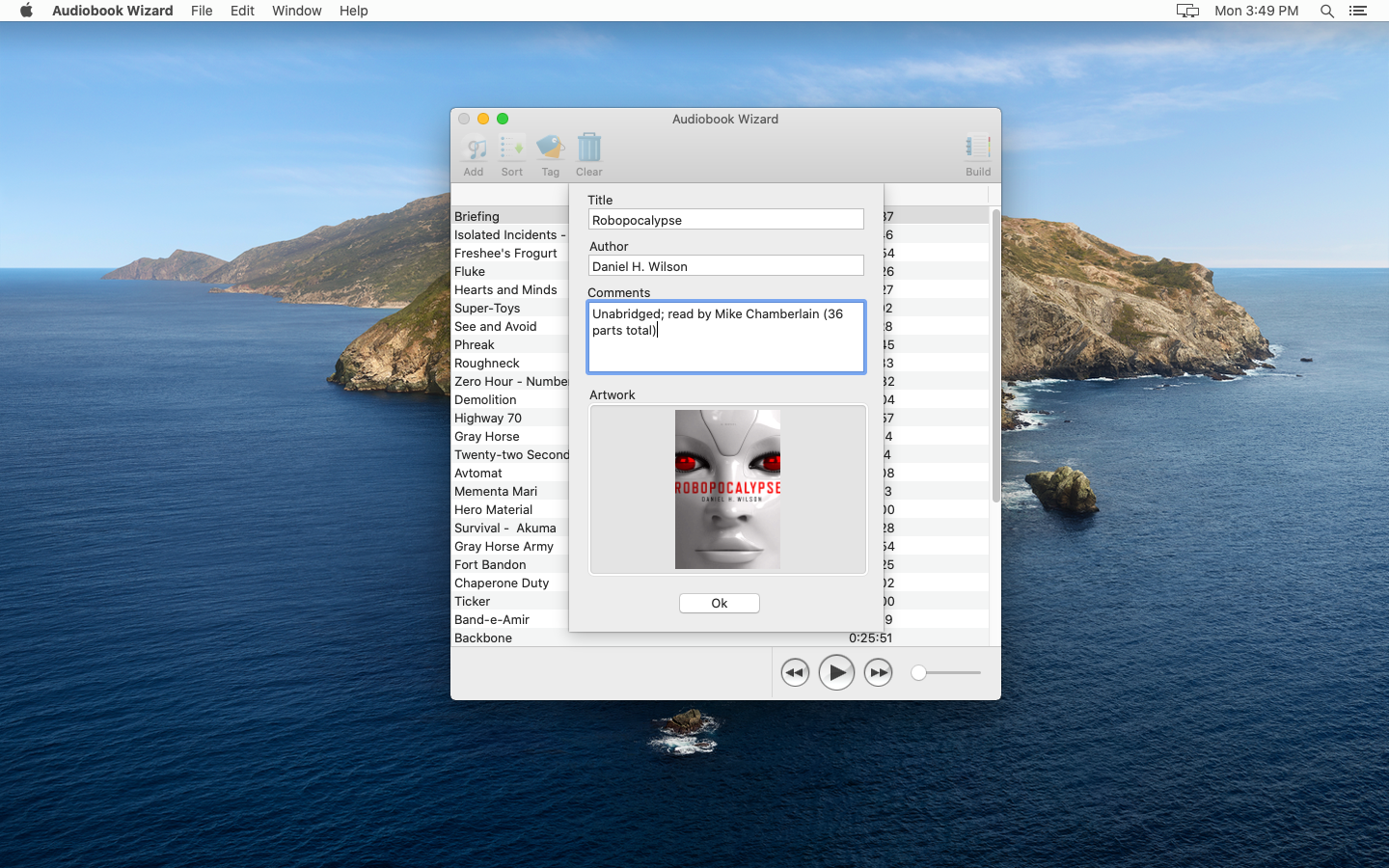Screen dimensions: 1389x868
Task: Open the Help menu
Action: 354,11
